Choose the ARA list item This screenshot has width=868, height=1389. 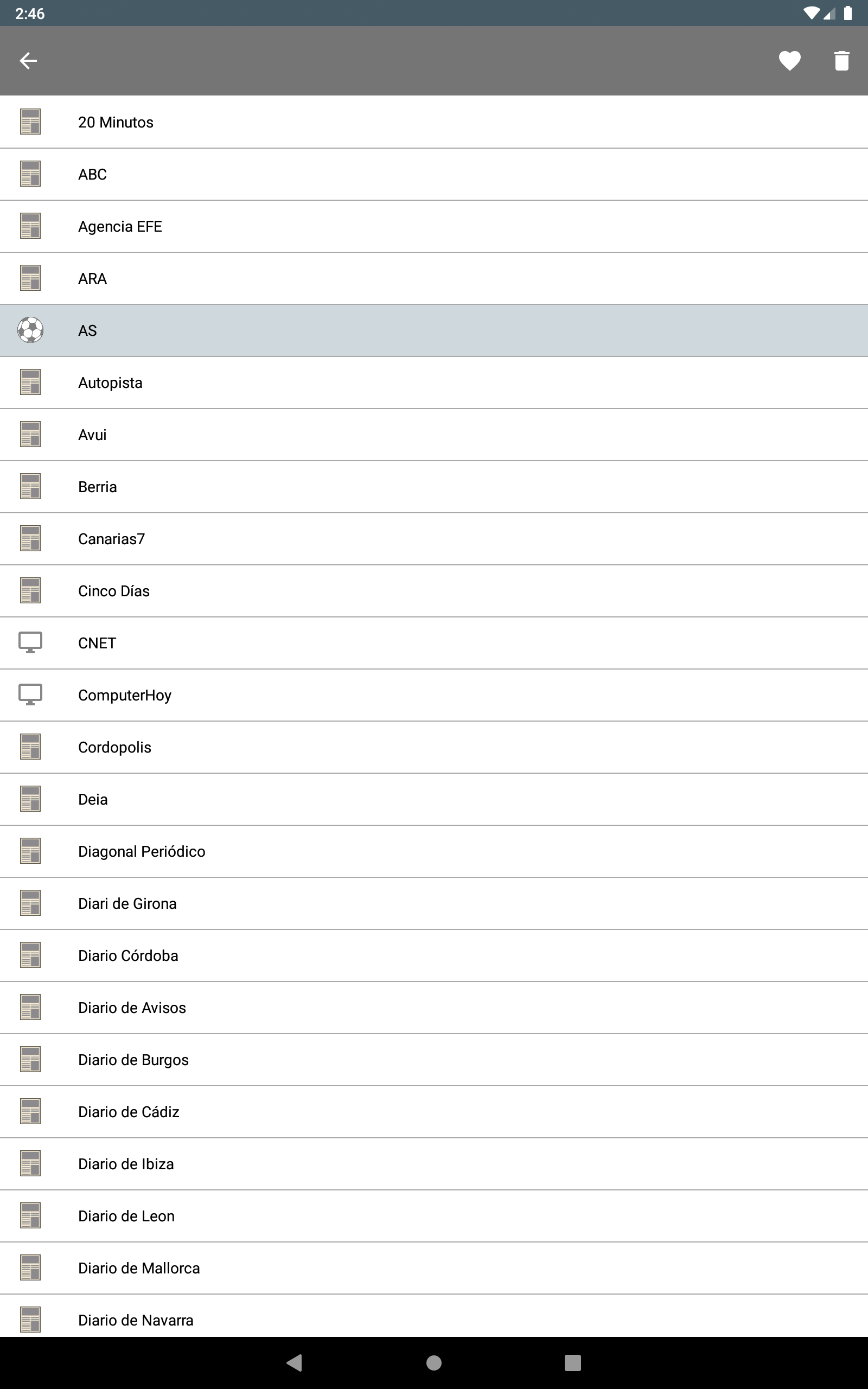(434, 279)
